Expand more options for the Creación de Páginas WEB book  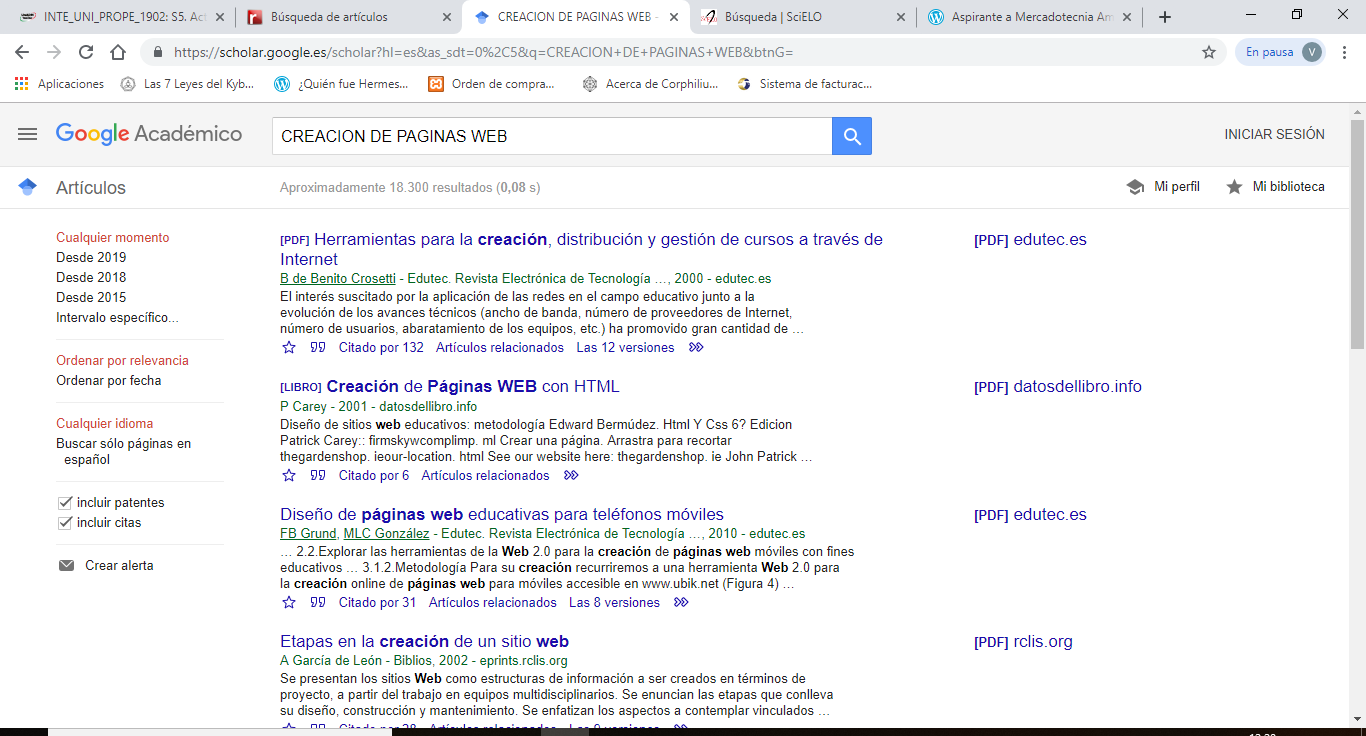coord(571,476)
